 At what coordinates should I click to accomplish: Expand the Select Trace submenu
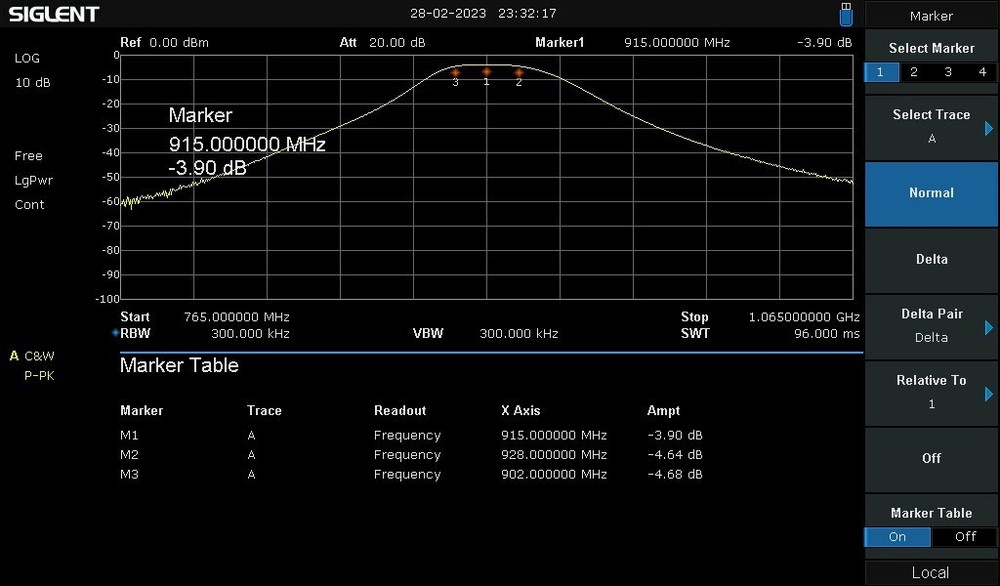pyautogui.click(x=931, y=126)
